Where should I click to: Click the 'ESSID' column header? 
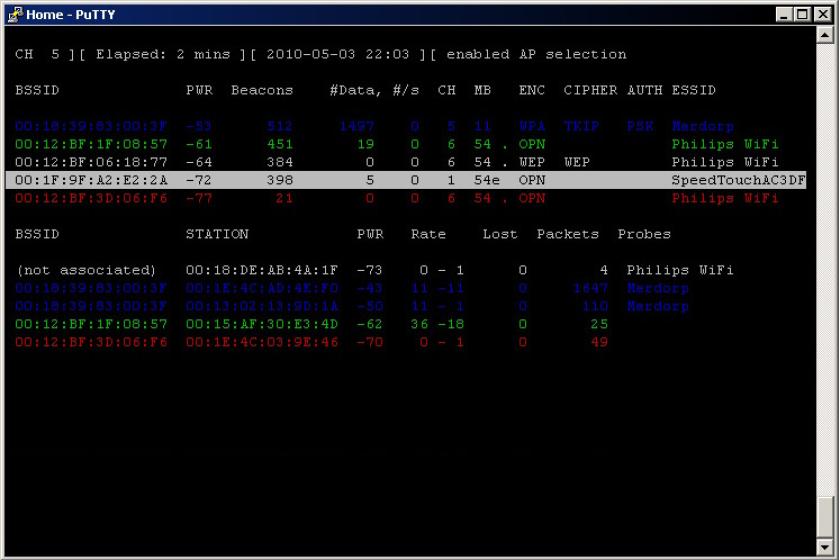(694, 91)
